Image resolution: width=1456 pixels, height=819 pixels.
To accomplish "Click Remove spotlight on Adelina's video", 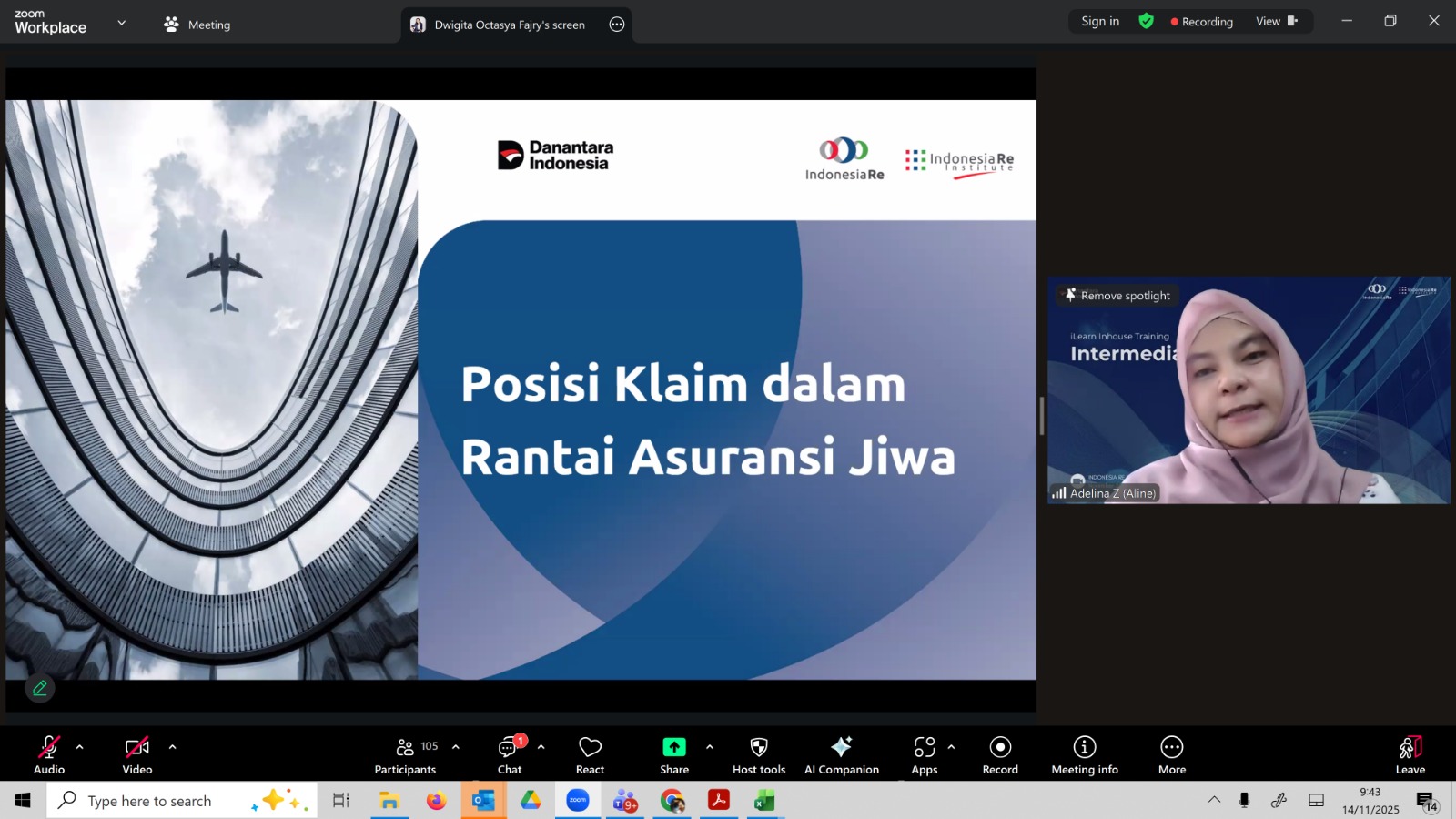I will (1117, 296).
